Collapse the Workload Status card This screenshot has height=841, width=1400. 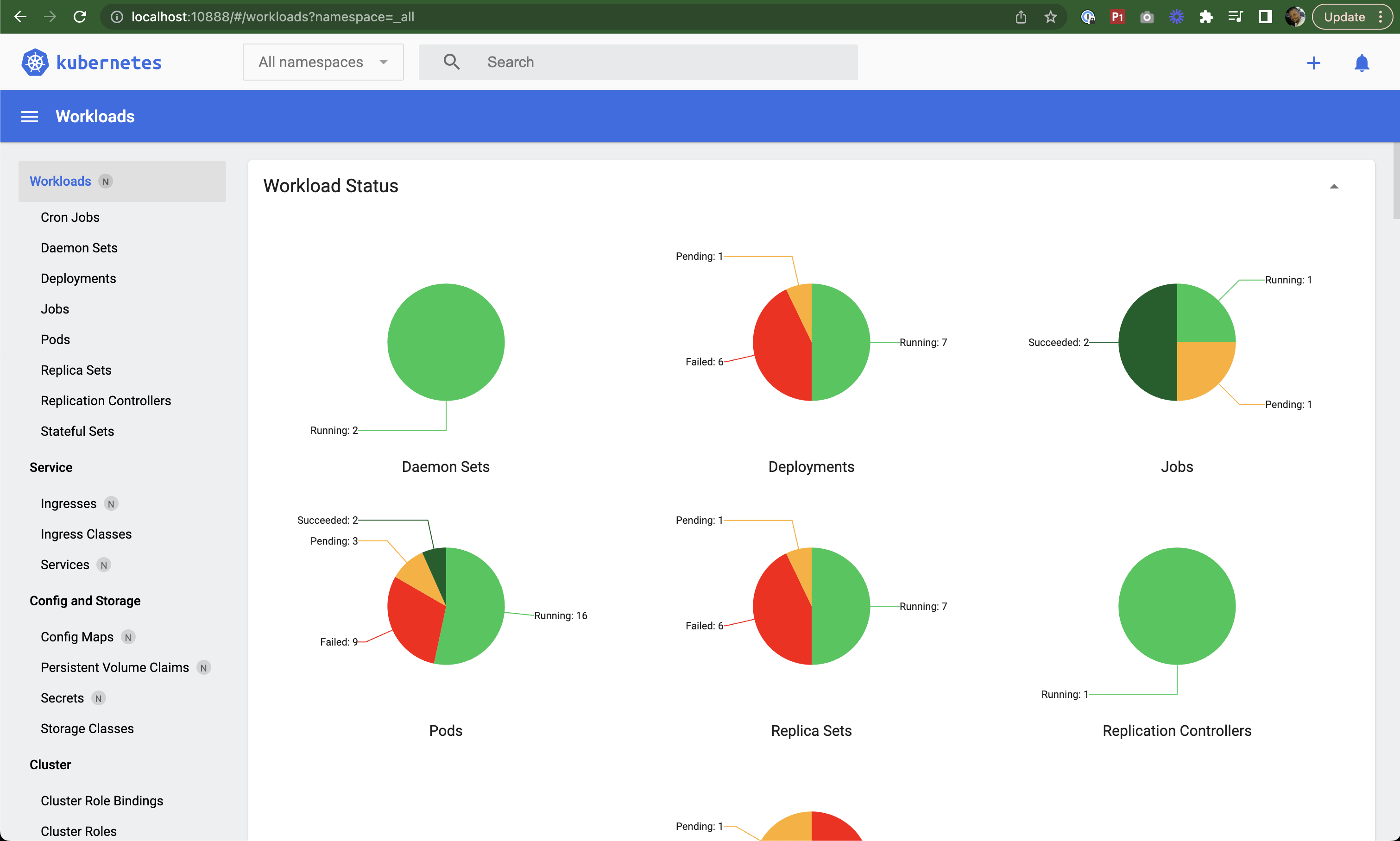pyautogui.click(x=1334, y=187)
